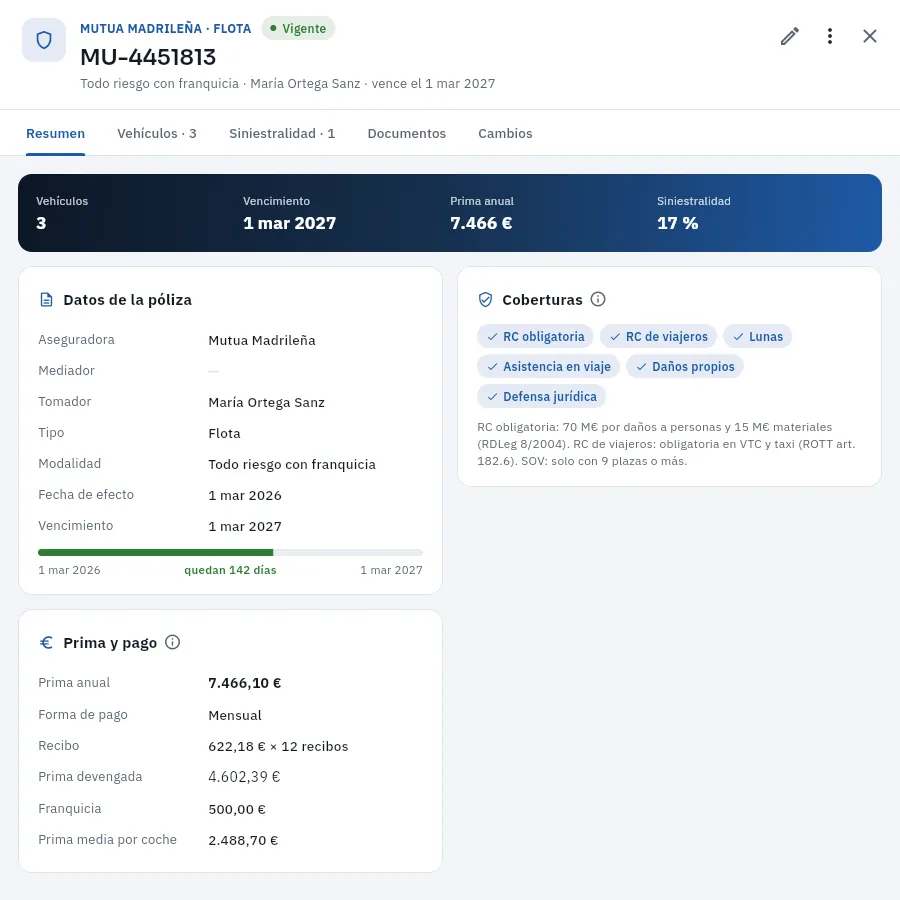Click the Modalidad value Todo riesgo con franquicia
This screenshot has width=900, height=900.
[292, 464]
